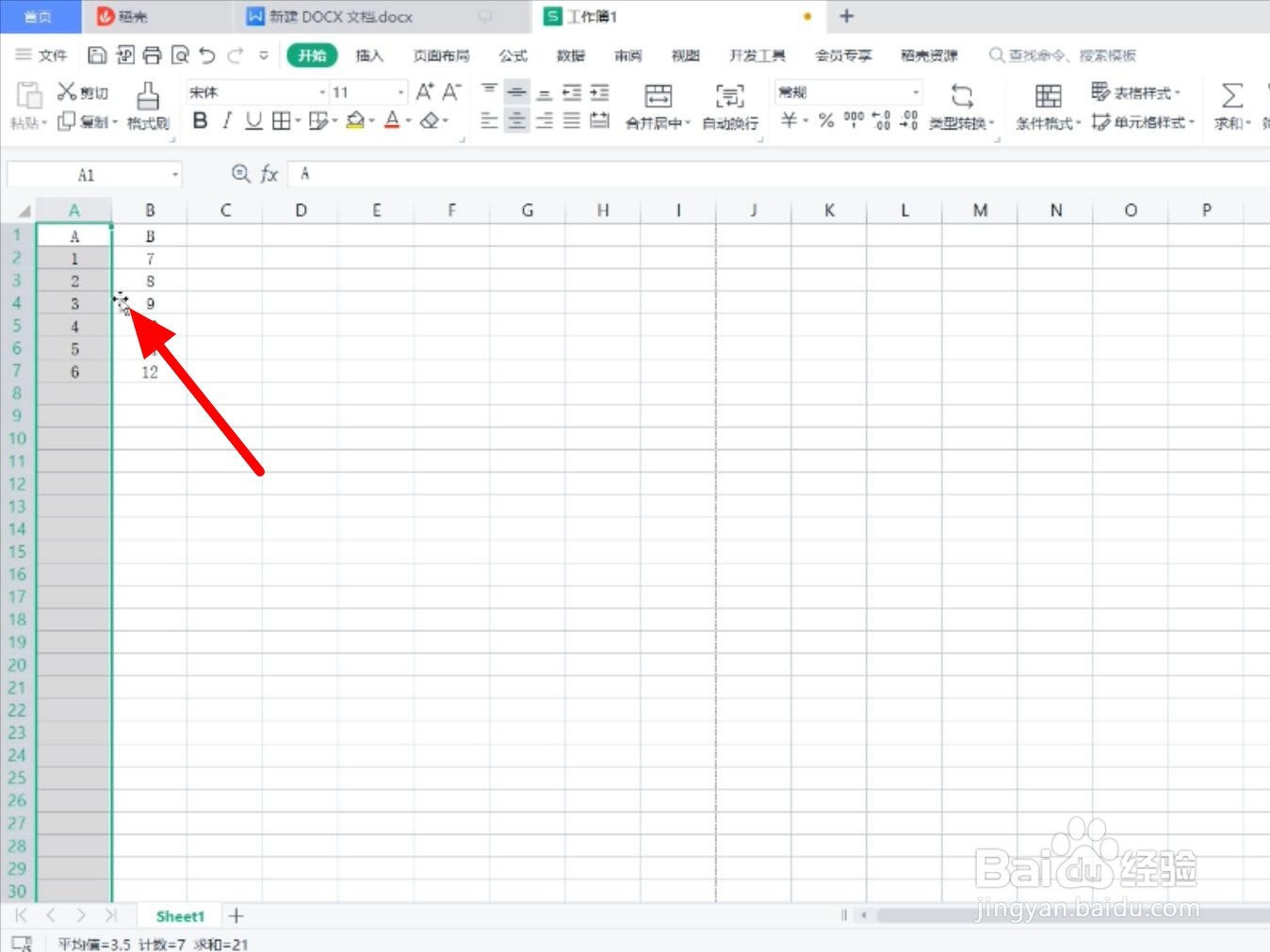Select column D header
Screen dimensions: 1270x952
click(301, 210)
